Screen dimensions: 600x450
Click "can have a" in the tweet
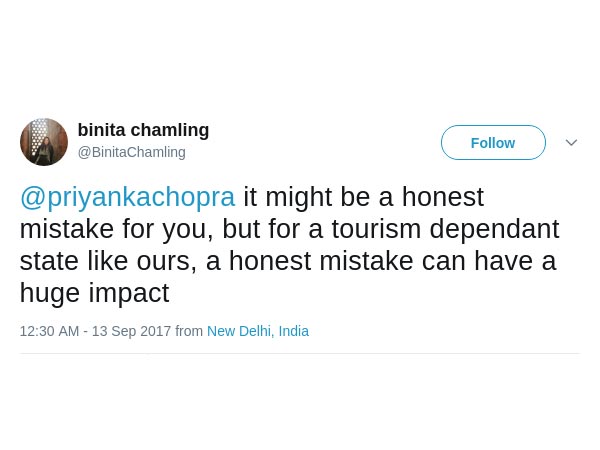pyautogui.click(x=492, y=261)
